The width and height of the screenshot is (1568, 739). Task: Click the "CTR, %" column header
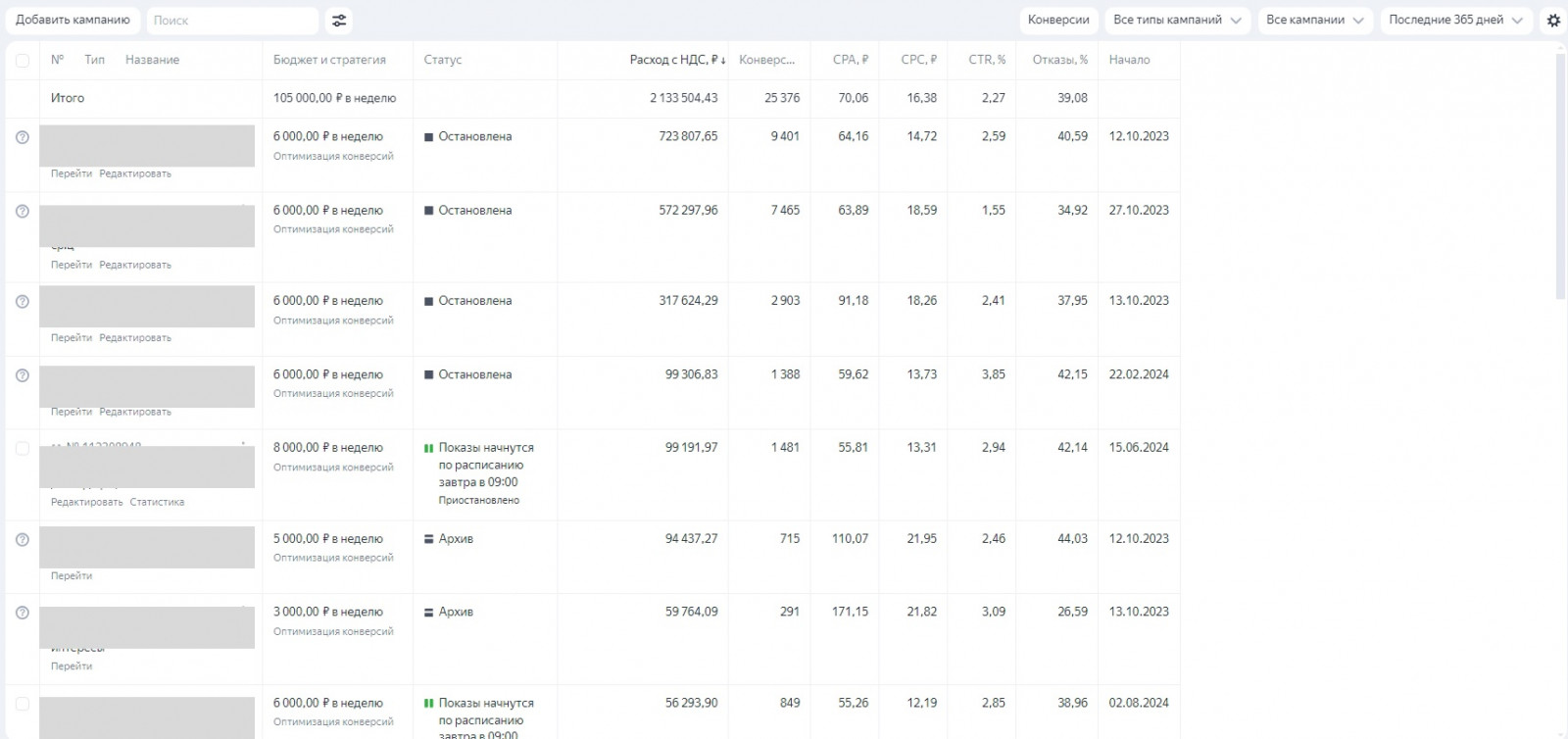click(987, 60)
